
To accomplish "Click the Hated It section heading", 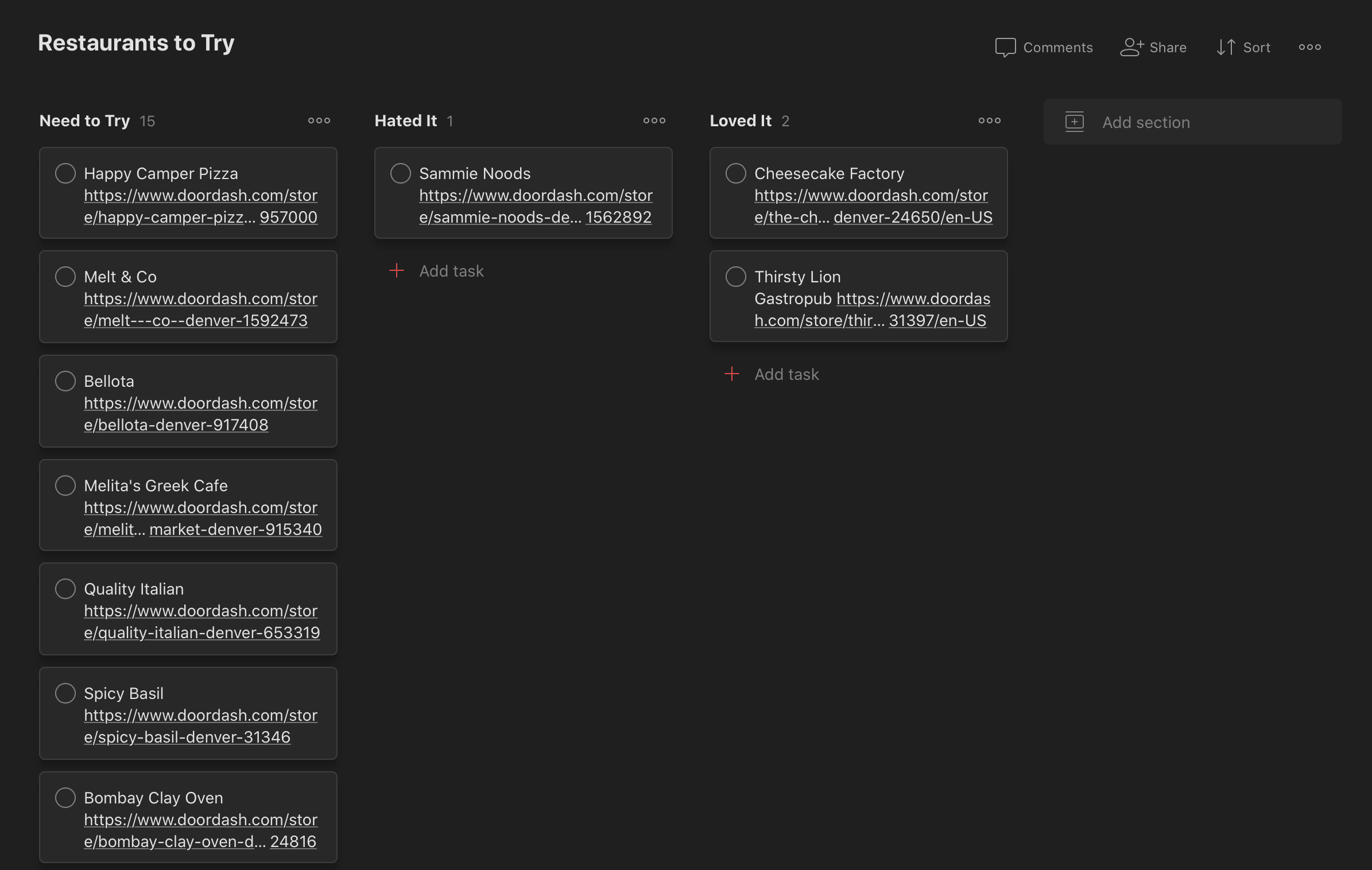I will [x=405, y=121].
